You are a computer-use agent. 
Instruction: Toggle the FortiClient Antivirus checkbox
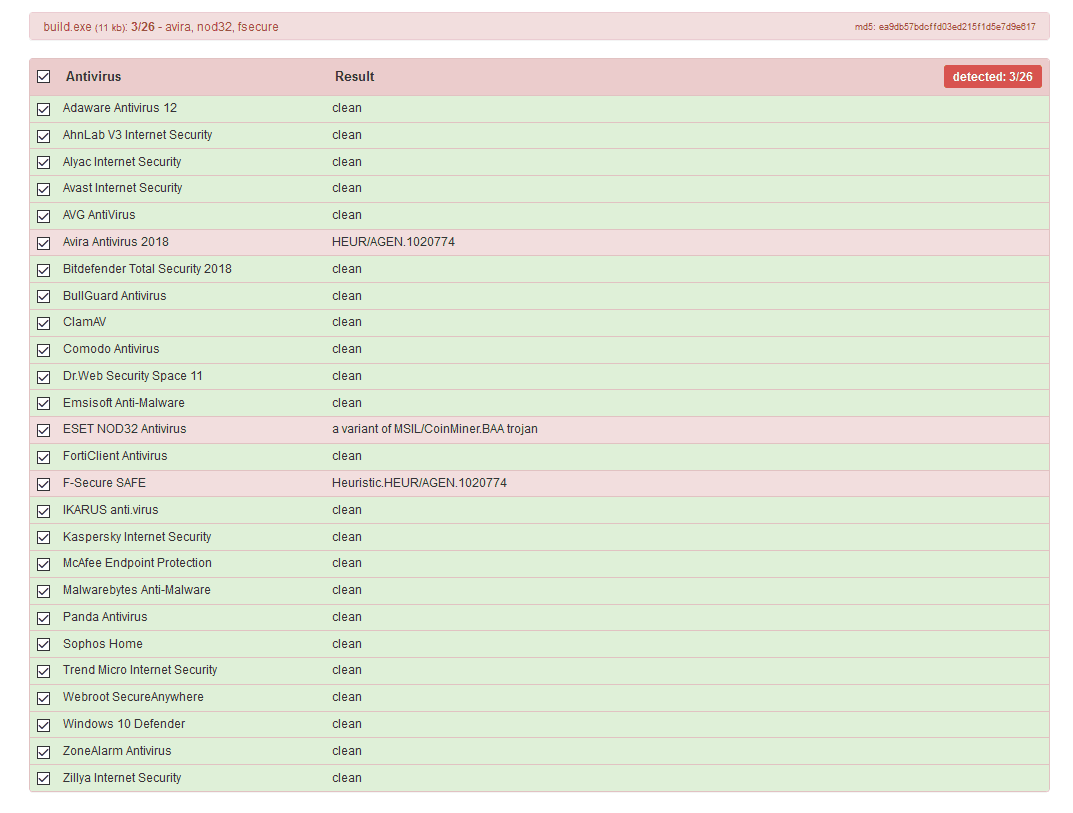click(x=44, y=457)
